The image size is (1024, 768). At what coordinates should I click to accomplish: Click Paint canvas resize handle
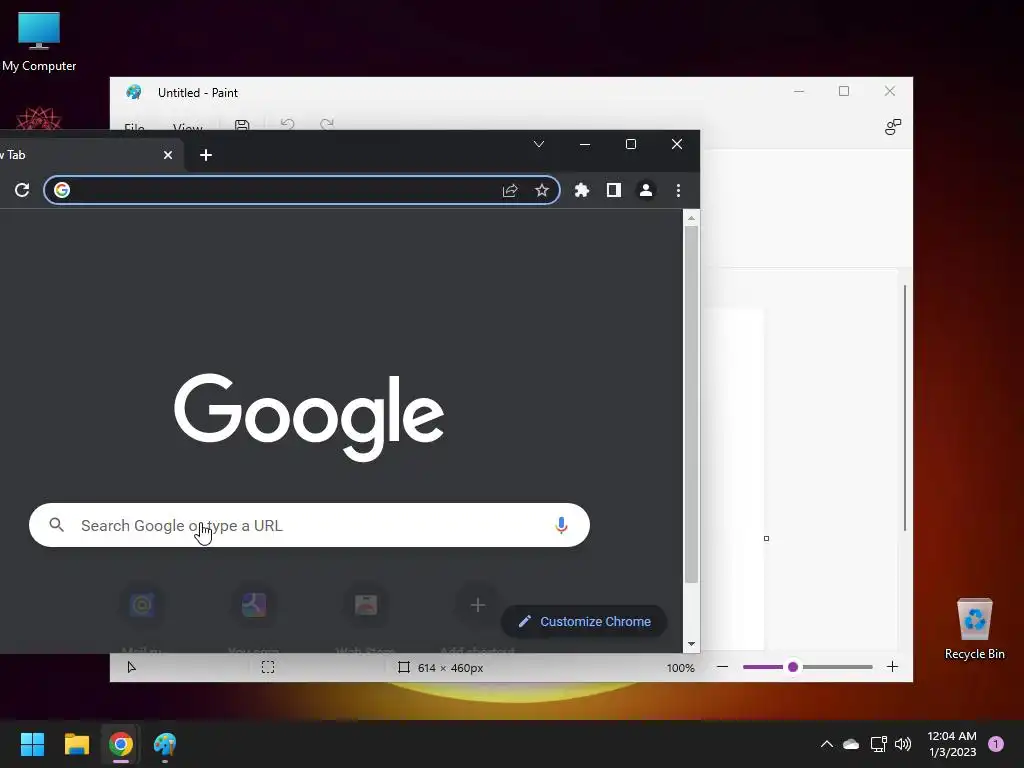[766, 539]
